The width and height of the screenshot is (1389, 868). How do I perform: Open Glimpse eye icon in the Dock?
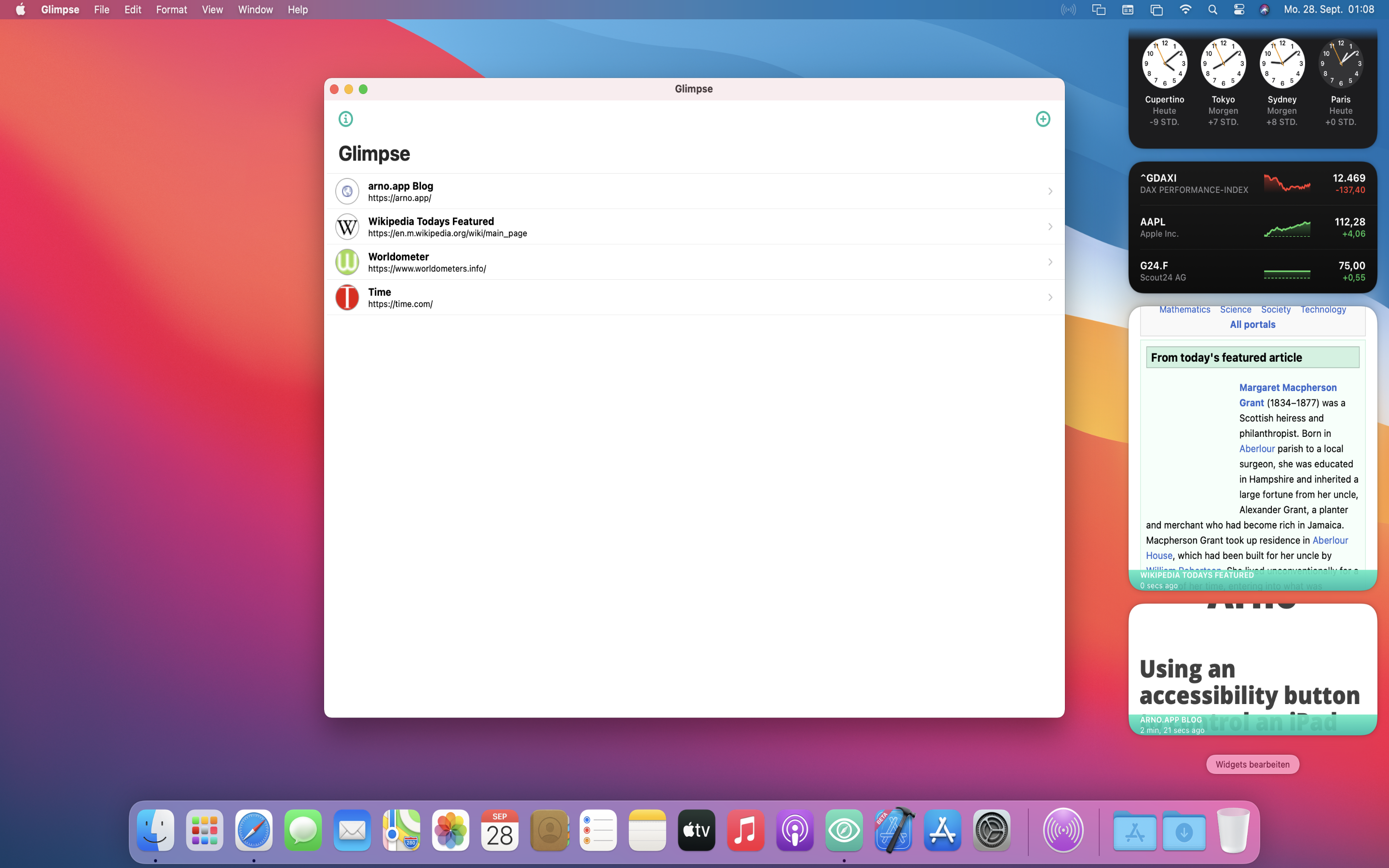[844, 830]
